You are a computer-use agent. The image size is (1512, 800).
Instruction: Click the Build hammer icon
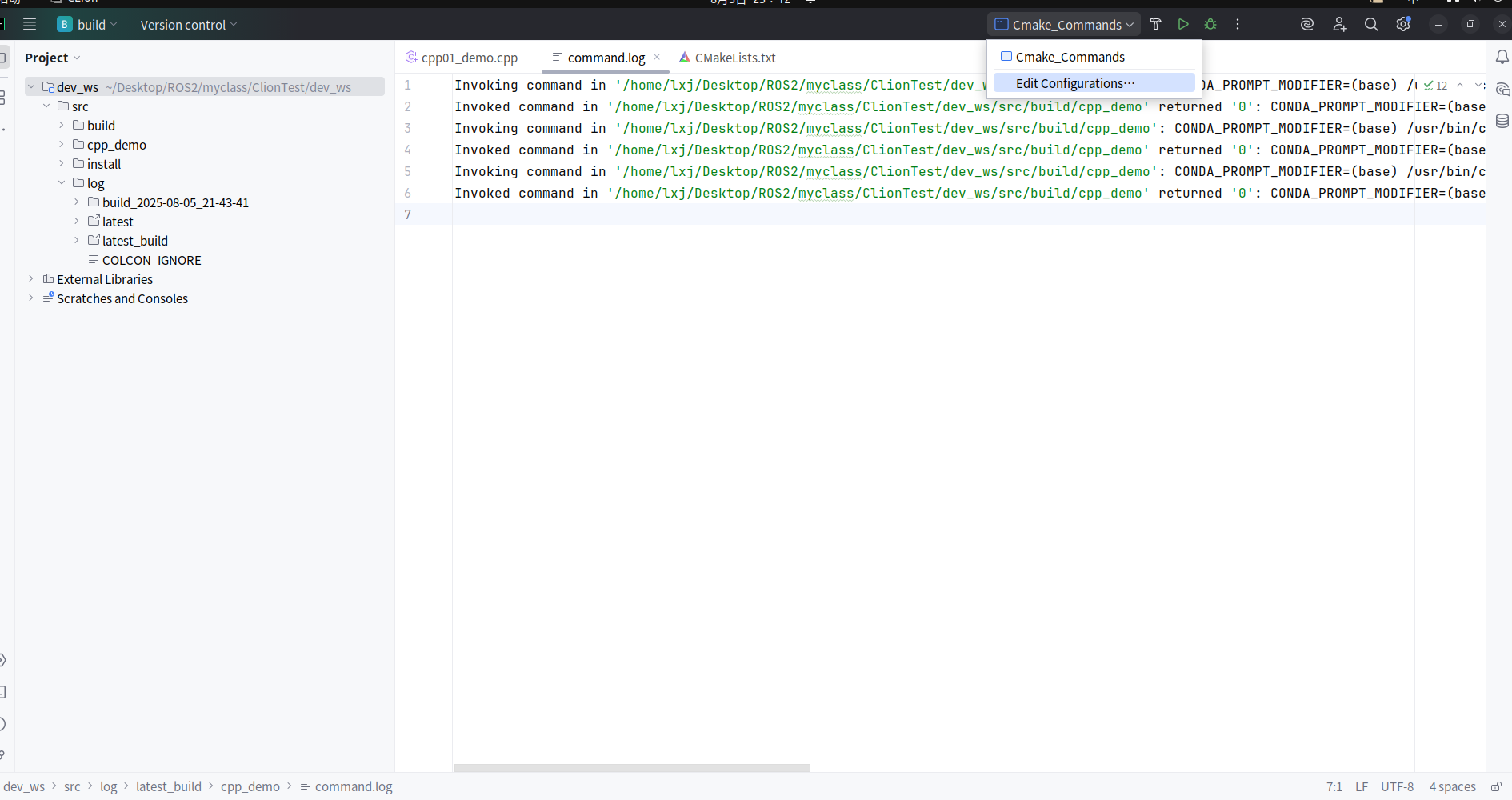click(1155, 25)
